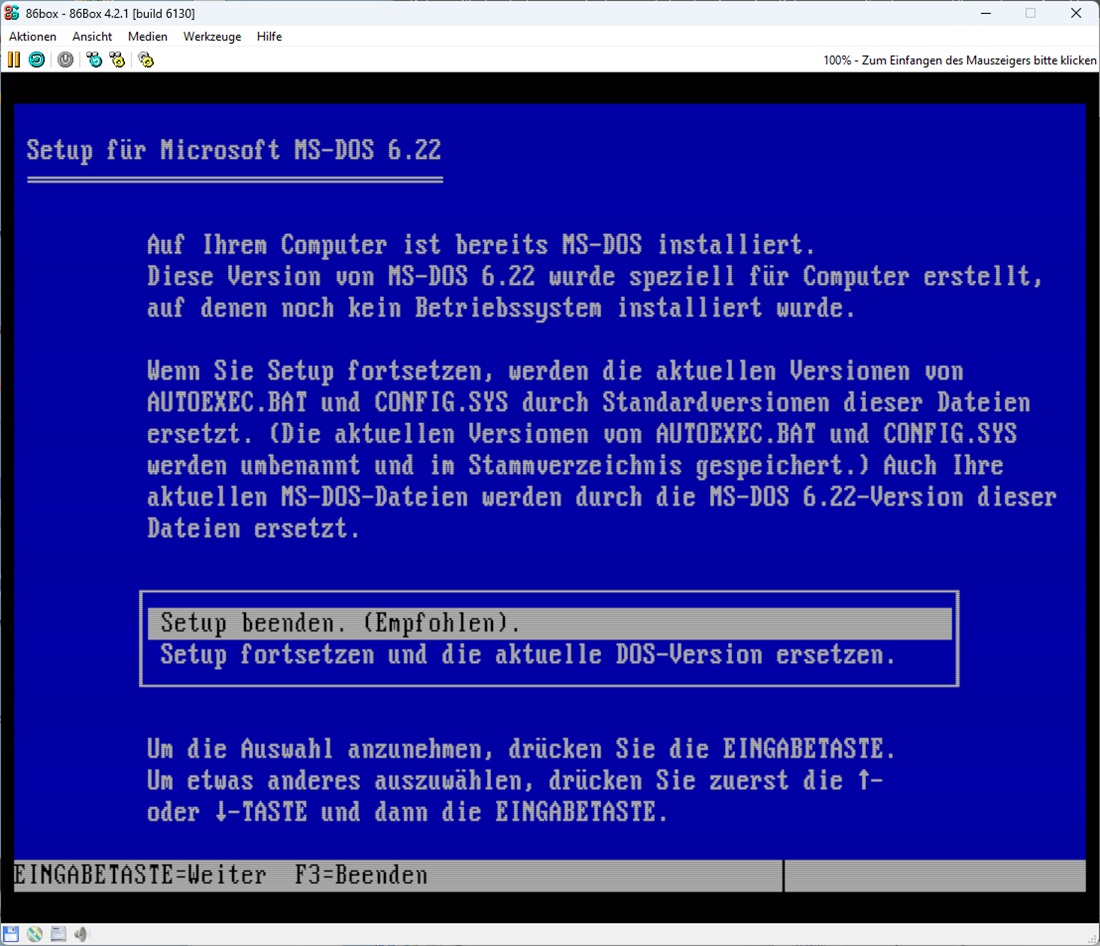
Task: Open the Ansicht menu
Action: click(92, 37)
